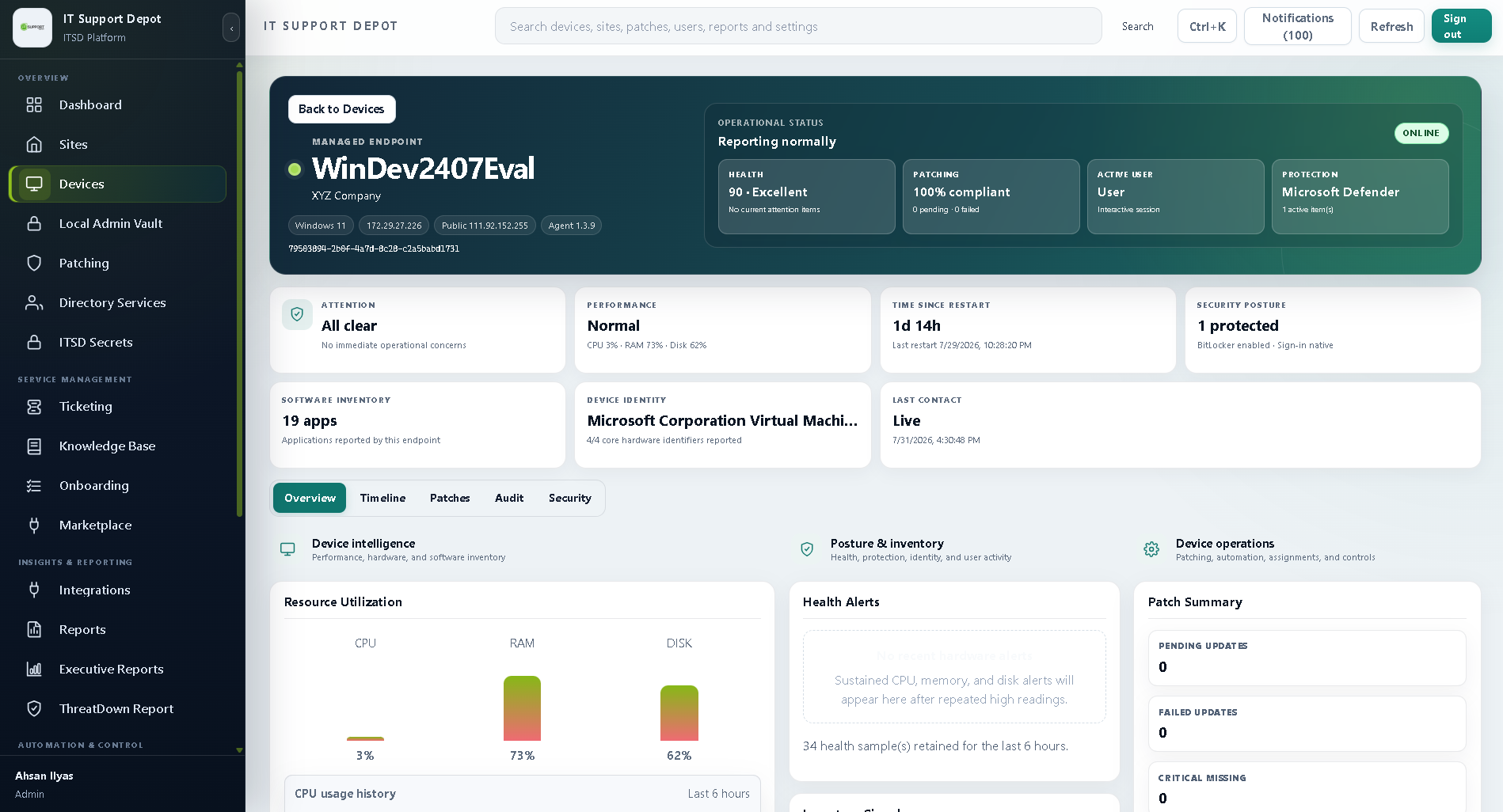Click the sidebar vertical scrollbar
Image resolution: width=1503 pixels, height=812 pixels.
pyautogui.click(x=239, y=293)
